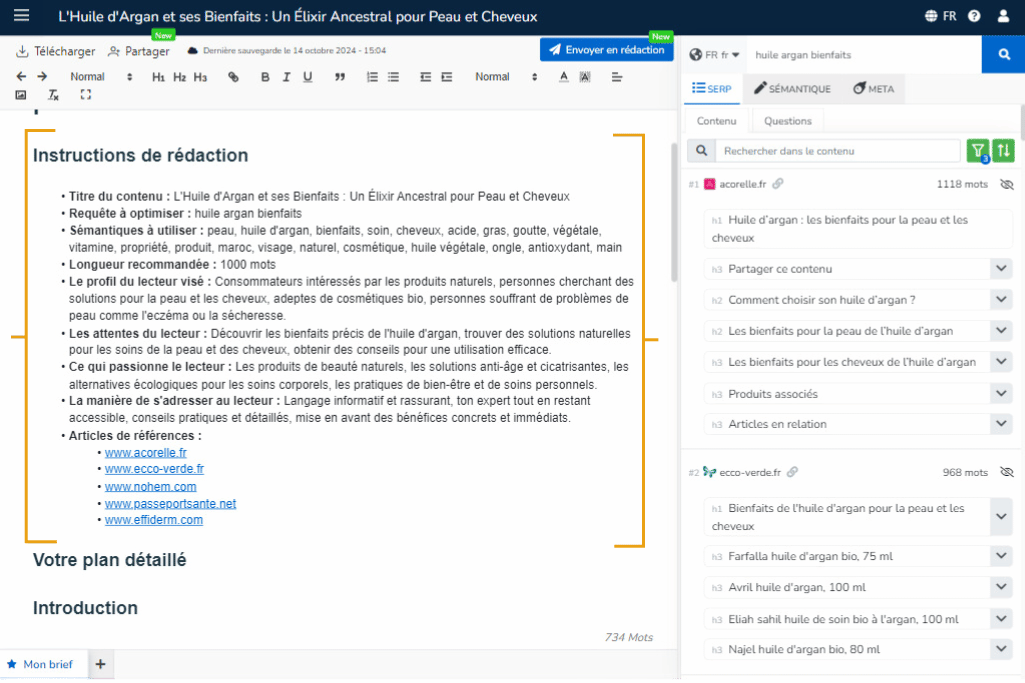Screen dimensions: 1025x683
Task: Open the font size Normal dropdown
Action: point(506,77)
